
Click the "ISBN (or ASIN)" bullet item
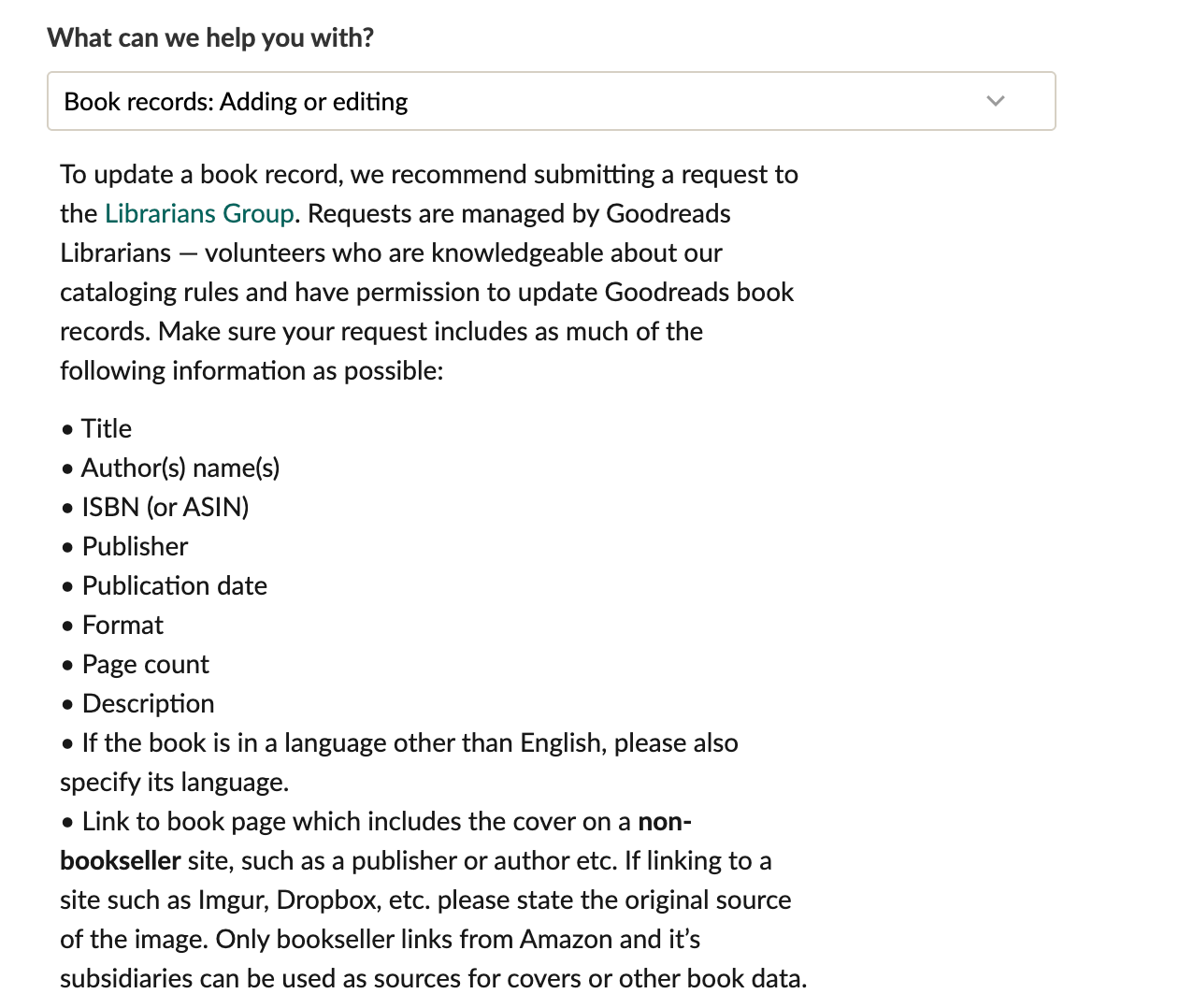(165, 508)
